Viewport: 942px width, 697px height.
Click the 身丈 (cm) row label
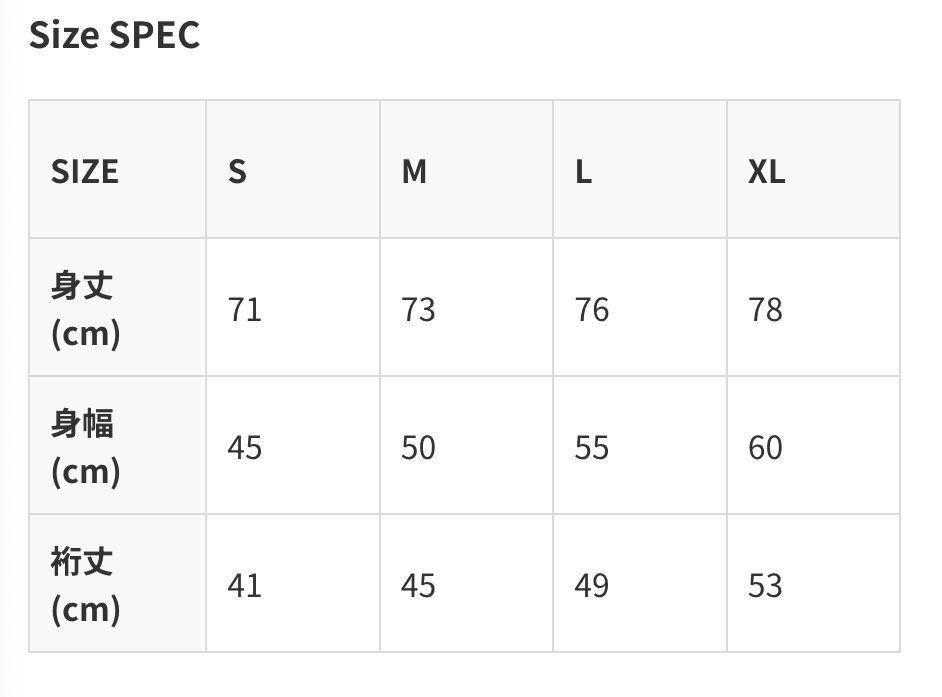coord(118,308)
